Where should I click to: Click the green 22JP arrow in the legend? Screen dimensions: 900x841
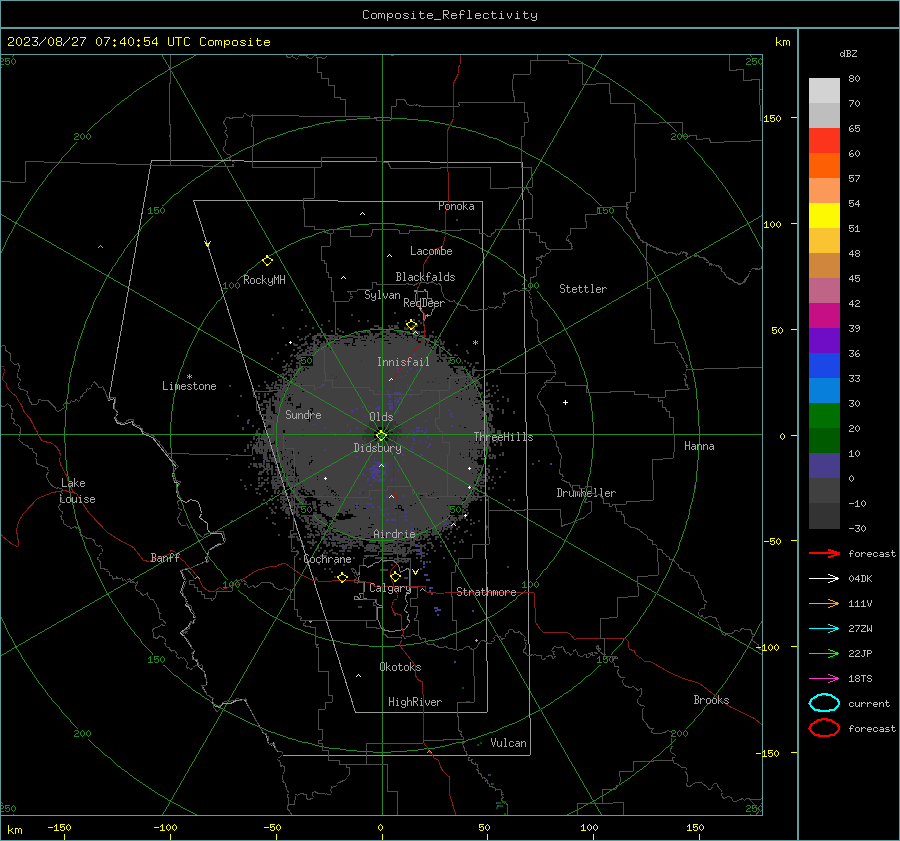pyautogui.click(x=824, y=653)
